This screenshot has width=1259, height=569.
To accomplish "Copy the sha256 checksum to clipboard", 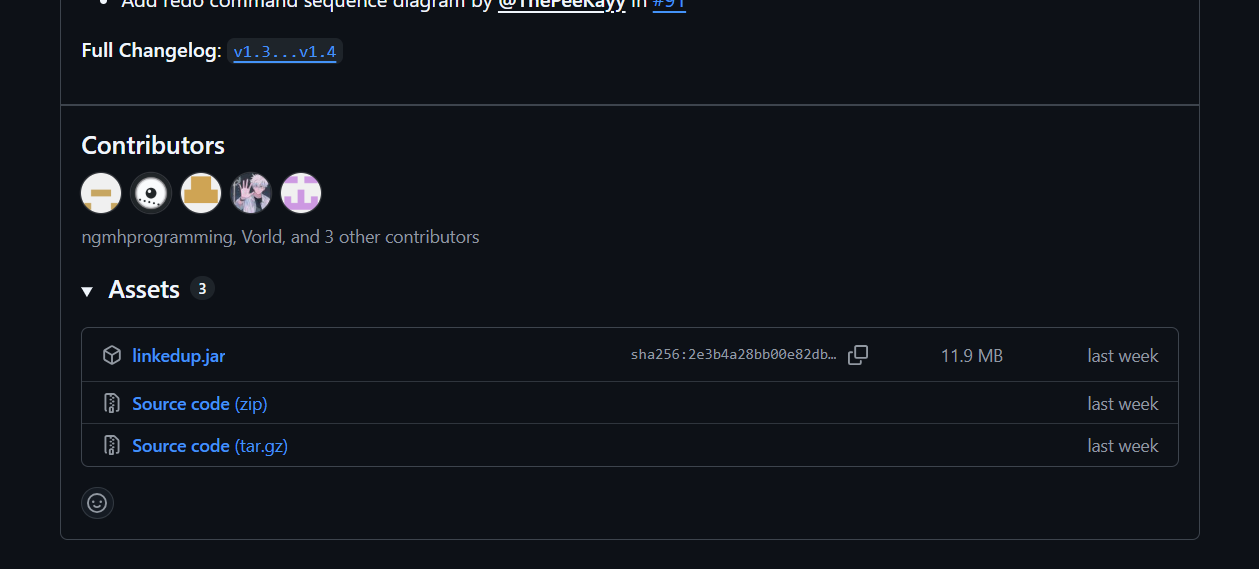I will click(x=858, y=355).
